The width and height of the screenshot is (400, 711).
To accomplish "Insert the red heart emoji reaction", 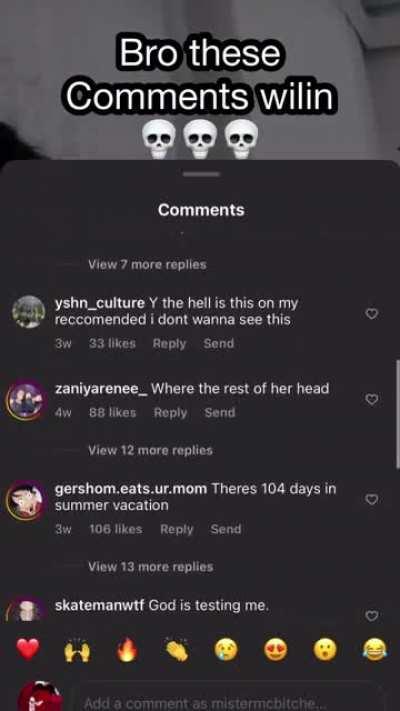I will click(28, 649).
